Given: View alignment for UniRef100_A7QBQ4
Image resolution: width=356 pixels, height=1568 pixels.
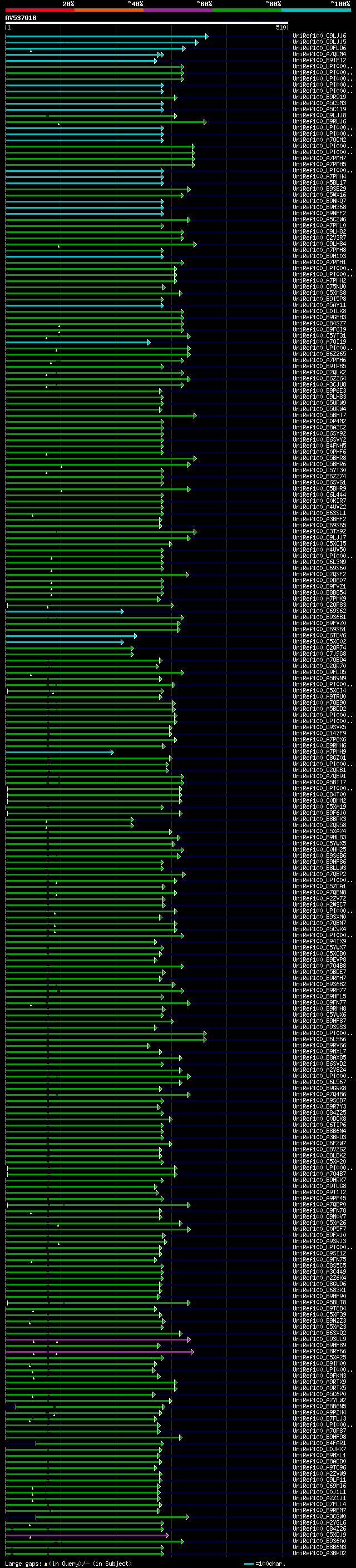Looking at the screenshot, I should pyautogui.click(x=319, y=660).
